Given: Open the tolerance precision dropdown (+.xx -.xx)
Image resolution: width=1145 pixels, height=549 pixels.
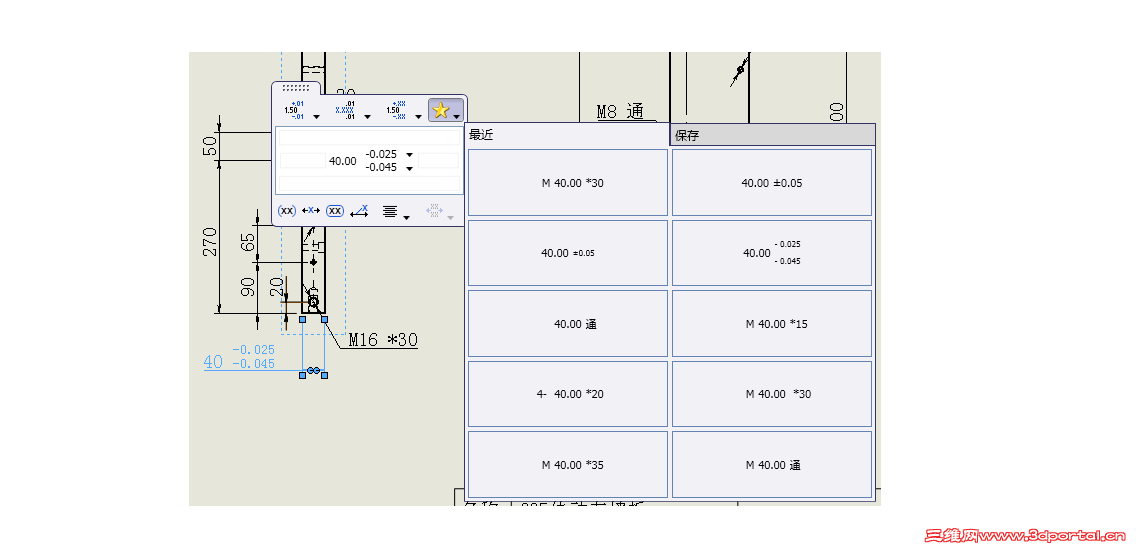Looking at the screenshot, I should click(418, 116).
